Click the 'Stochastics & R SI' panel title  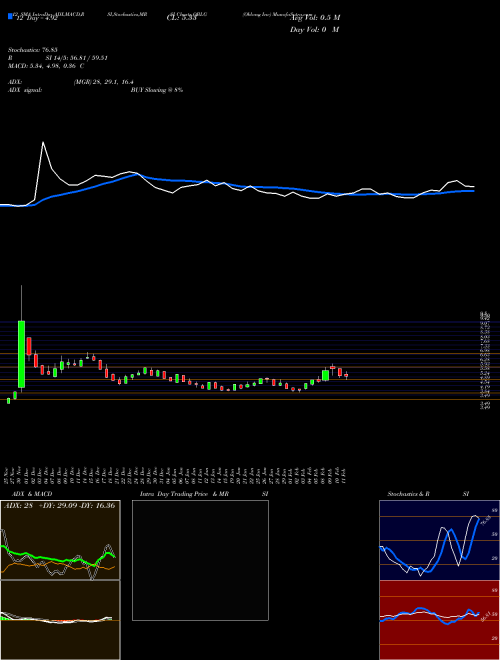coord(428,494)
